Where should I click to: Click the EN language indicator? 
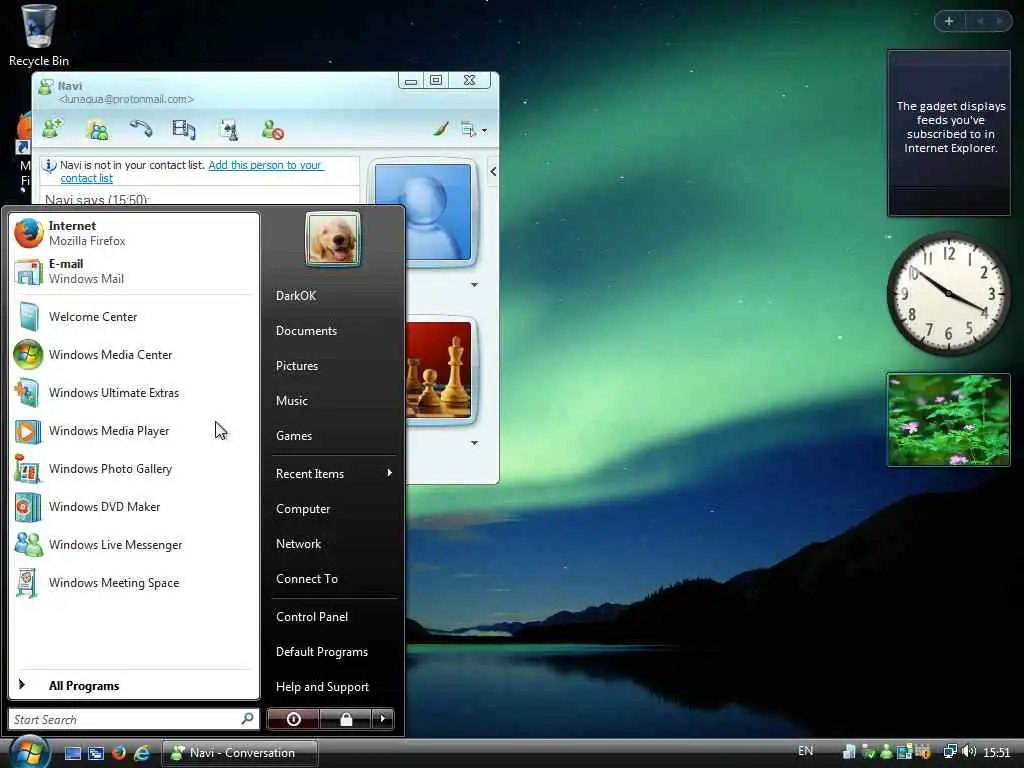pyautogui.click(x=806, y=751)
